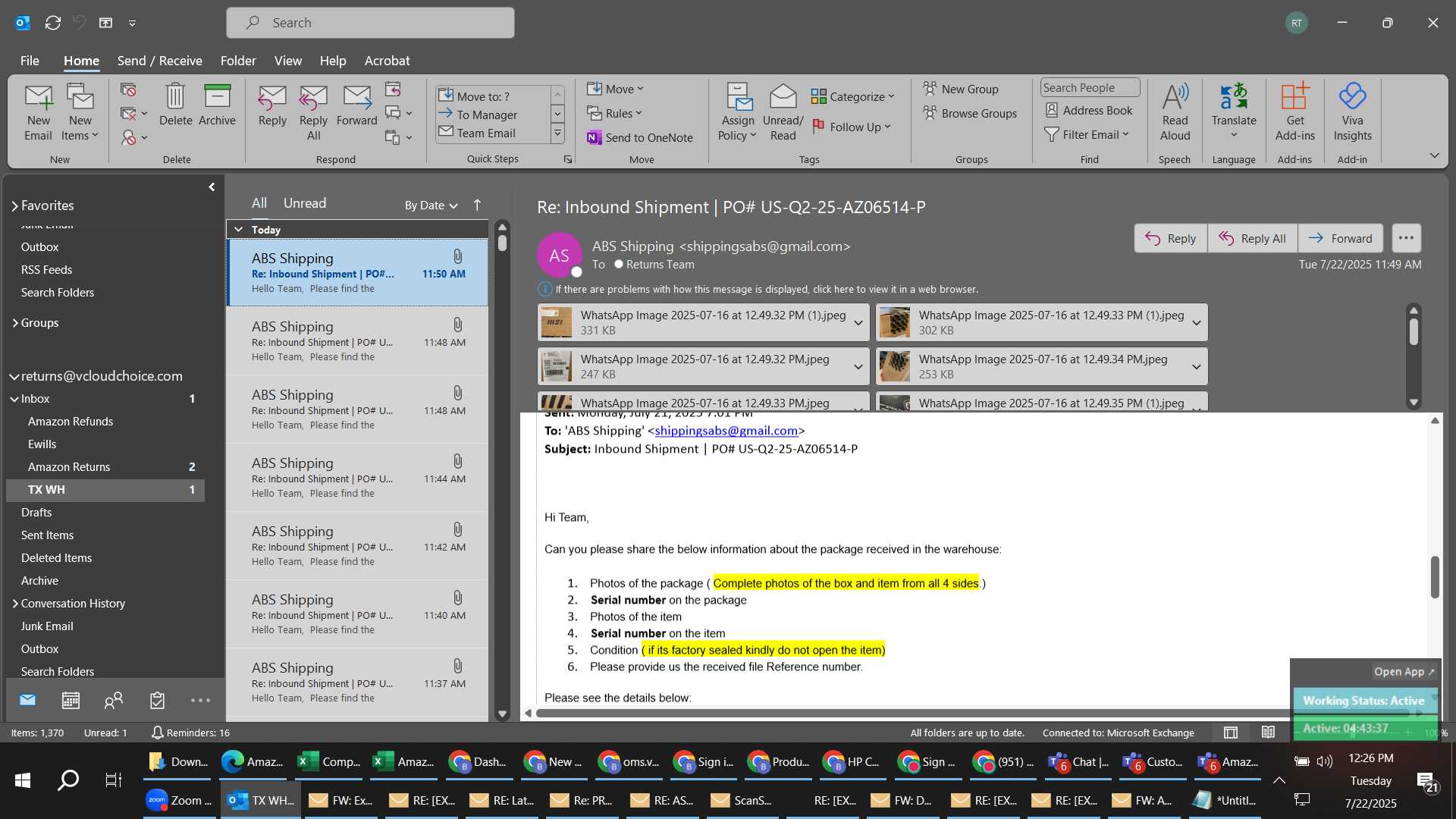
Task: Click Reply in the ribbon
Action: click(272, 105)
